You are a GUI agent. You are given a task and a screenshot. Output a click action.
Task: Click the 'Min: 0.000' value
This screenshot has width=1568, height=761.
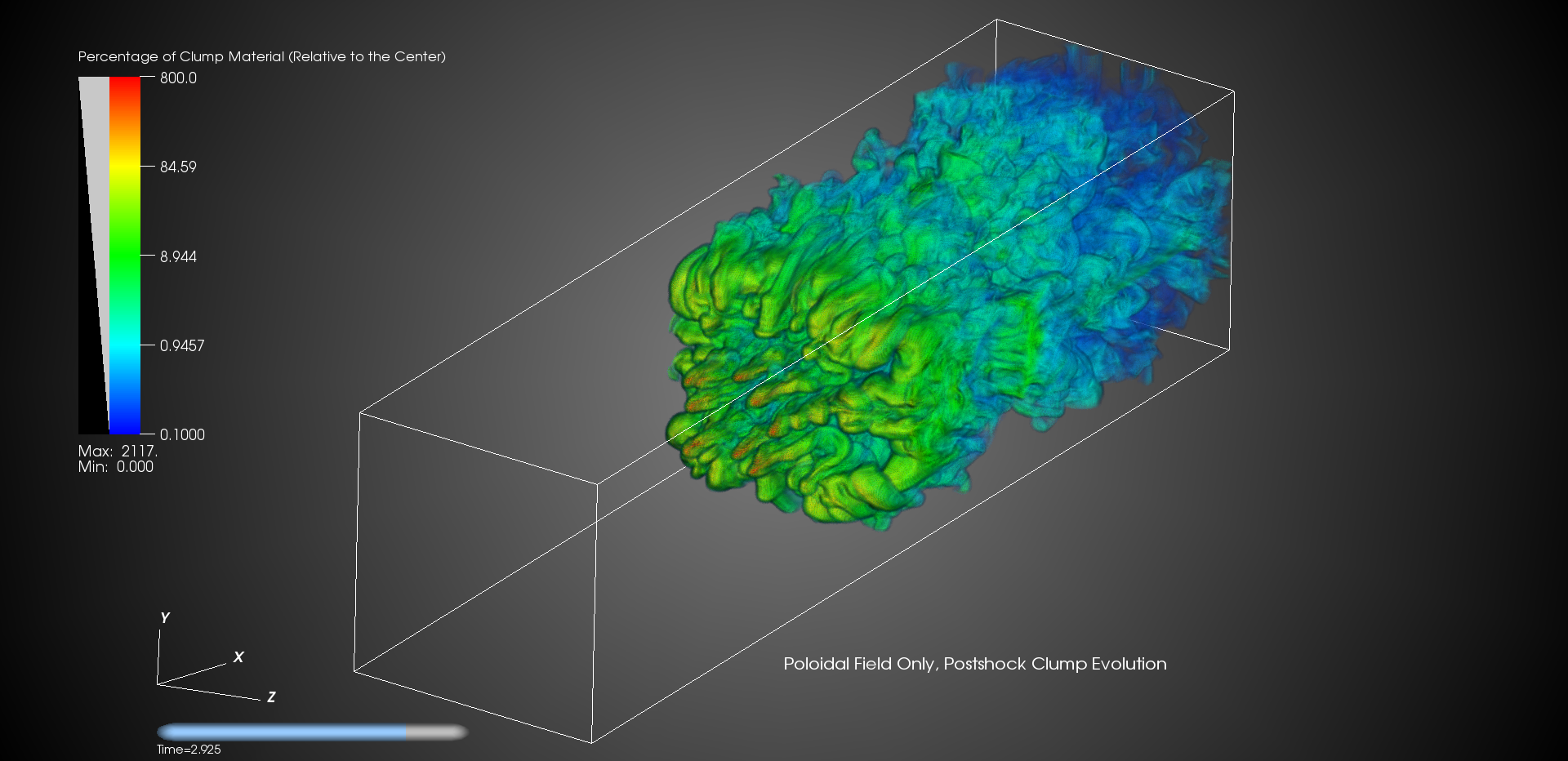115,466
